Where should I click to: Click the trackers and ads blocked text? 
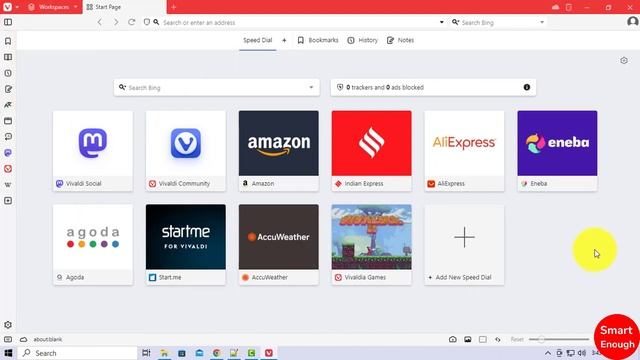(385, 87)
